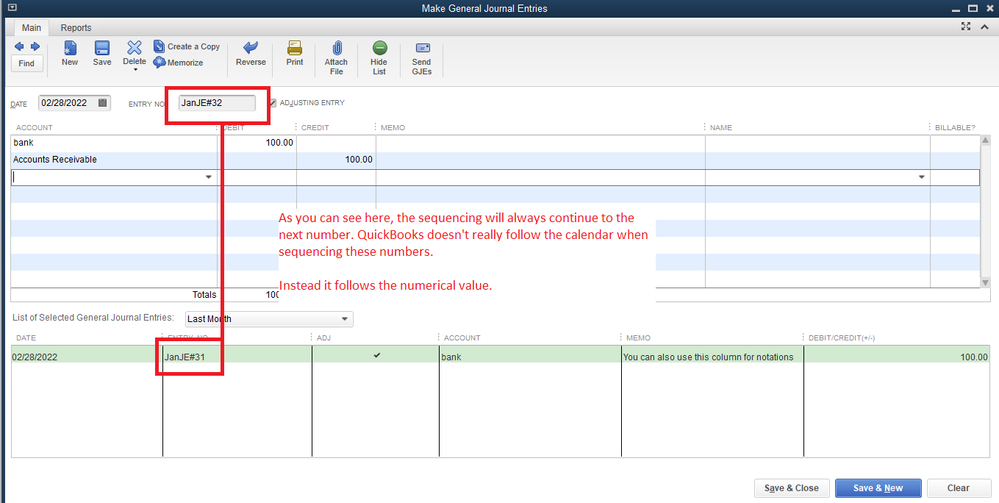Click the ACCOUNT column header
This screenshot has width=999, height=503.
(34, 128)
